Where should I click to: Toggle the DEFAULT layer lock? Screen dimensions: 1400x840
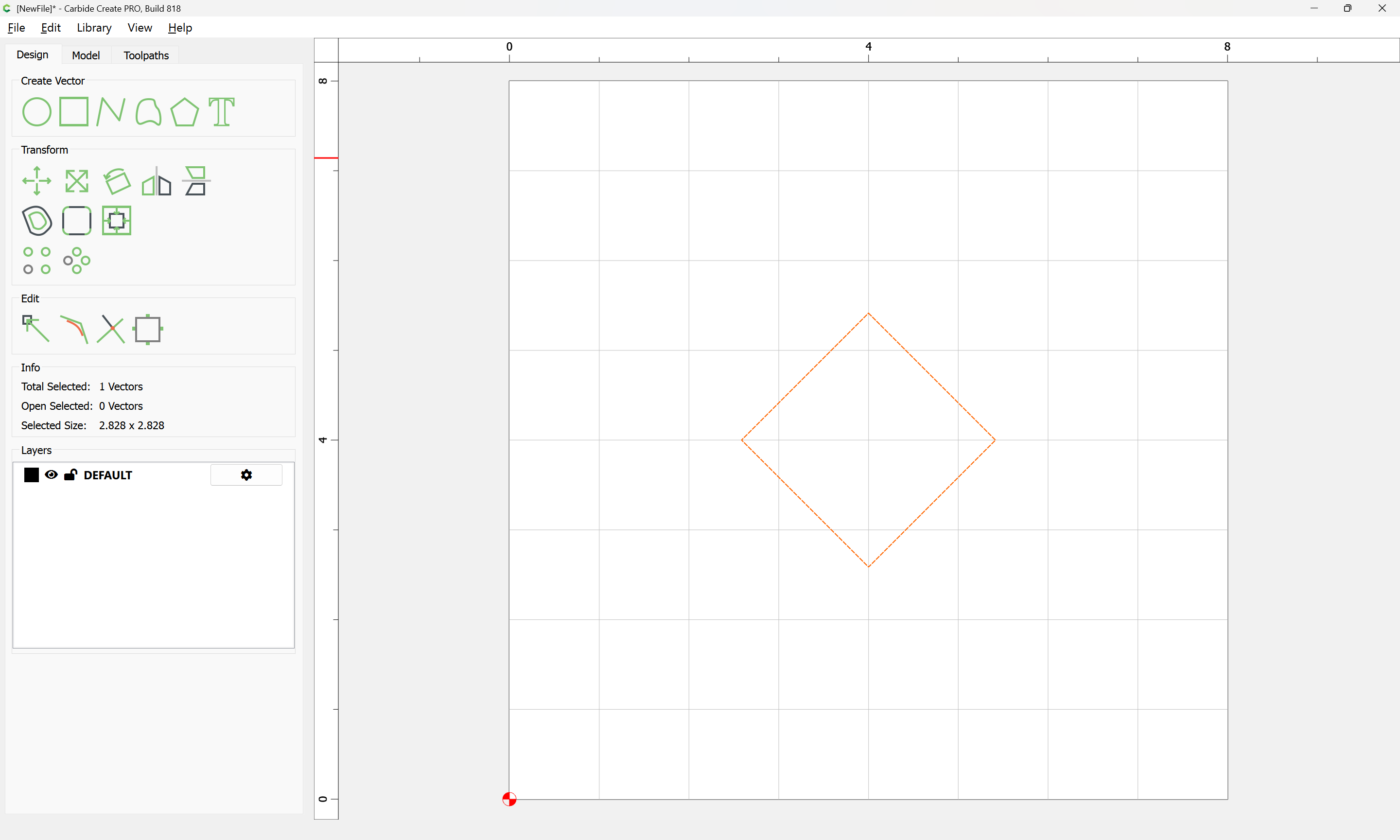[70, 475]
